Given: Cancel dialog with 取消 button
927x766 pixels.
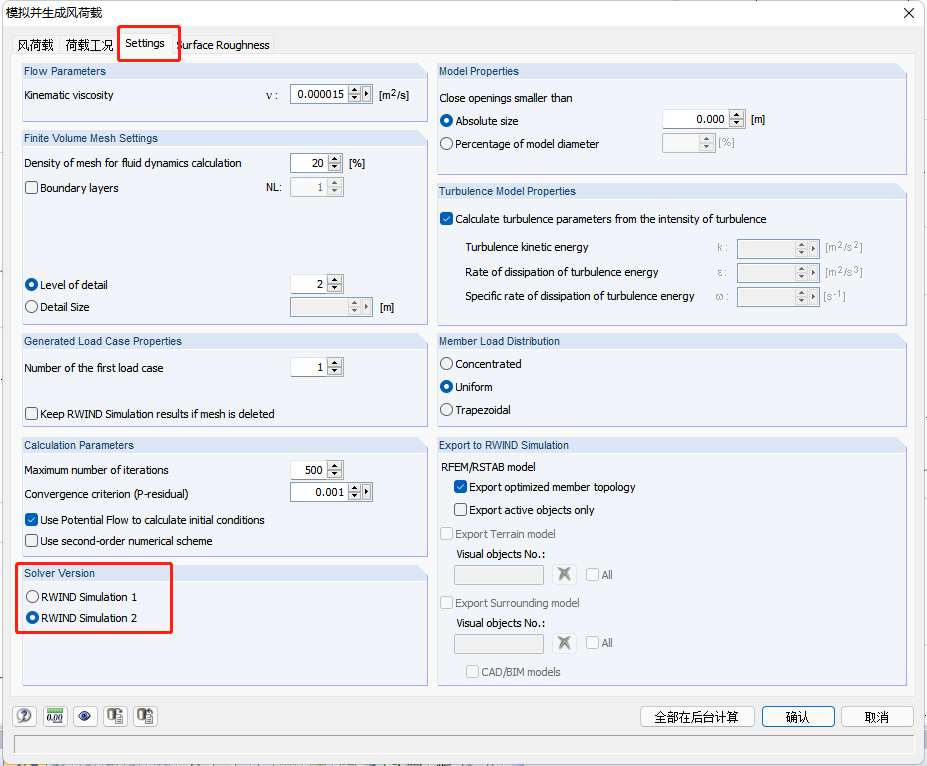Looking at the screenshot, I should pyautogui.click(x=877, y=717).
